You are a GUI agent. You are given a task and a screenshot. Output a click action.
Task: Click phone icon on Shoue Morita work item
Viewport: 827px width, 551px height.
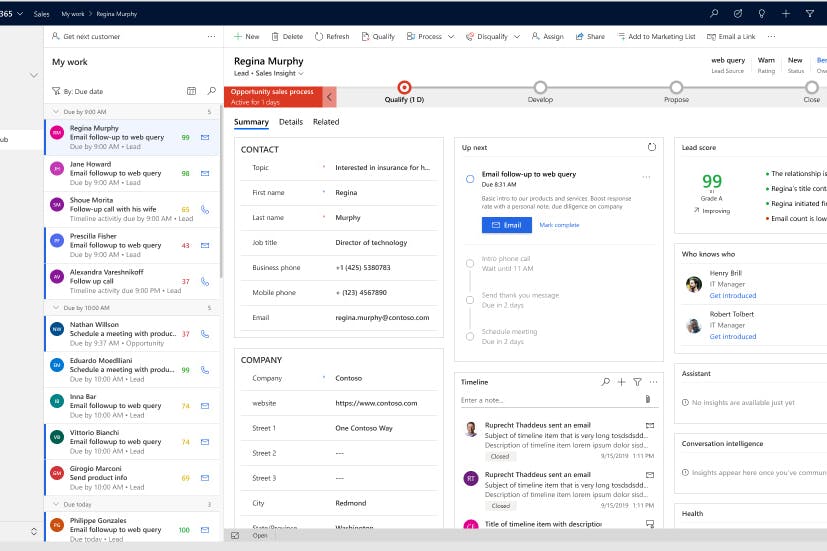click(205, 209)
